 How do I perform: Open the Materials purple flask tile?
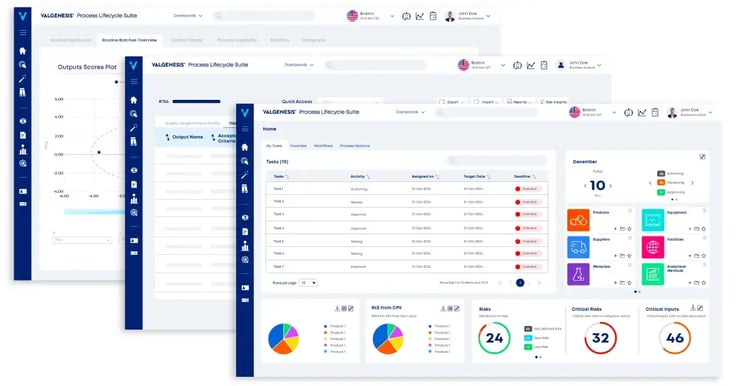click(x=578, y=274)
